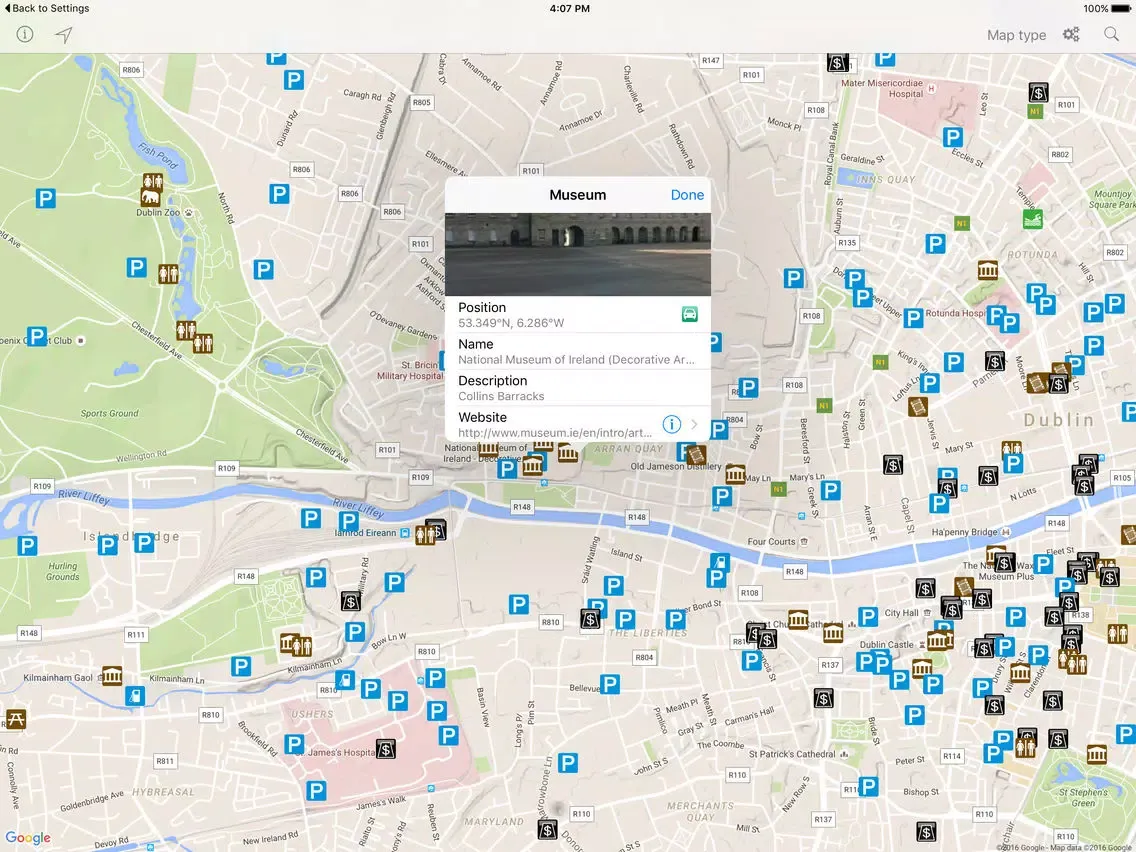Tap Back to Settings in status bar
Screen dimensions: 1136x852
[x=47, y=8]
